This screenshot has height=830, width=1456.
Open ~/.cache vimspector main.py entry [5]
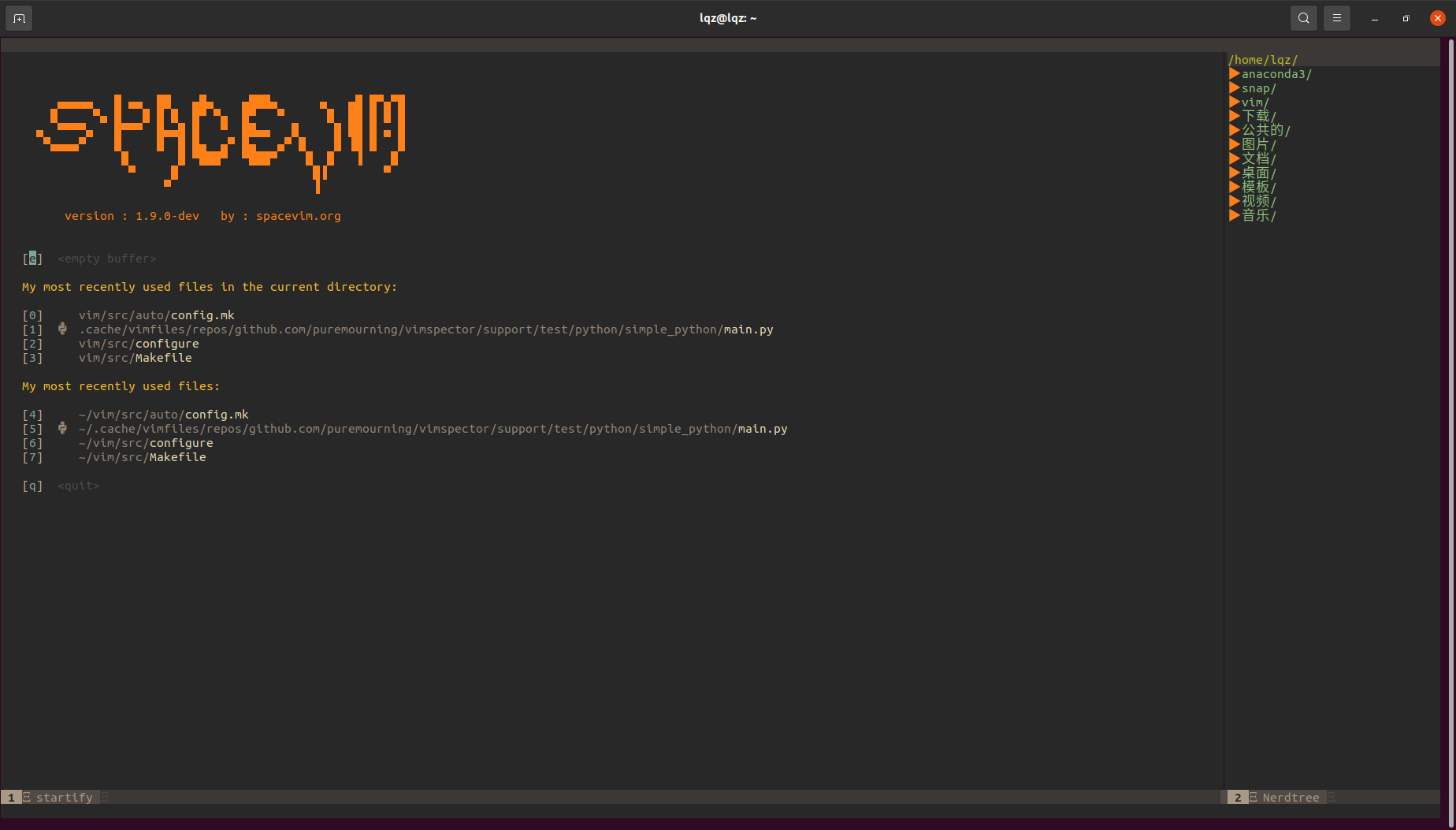[433, 429]
